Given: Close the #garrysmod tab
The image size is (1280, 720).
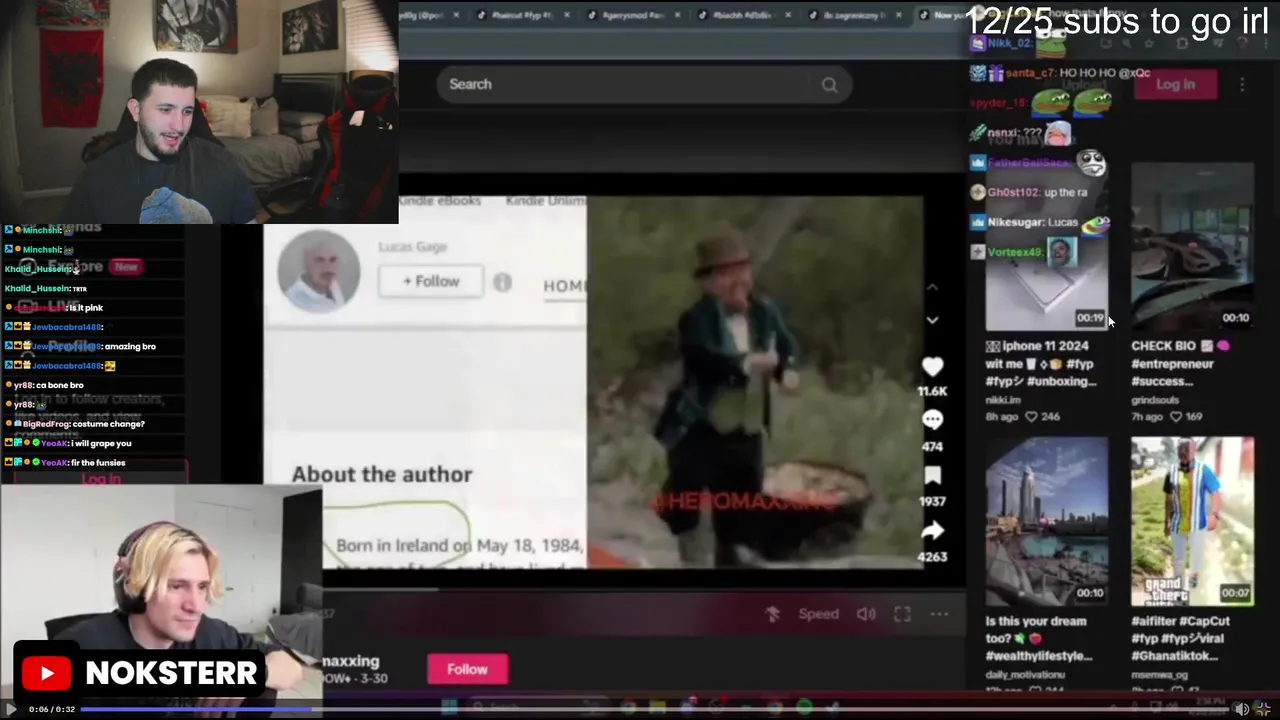Looking at the screenshot, I should (677, 15).
